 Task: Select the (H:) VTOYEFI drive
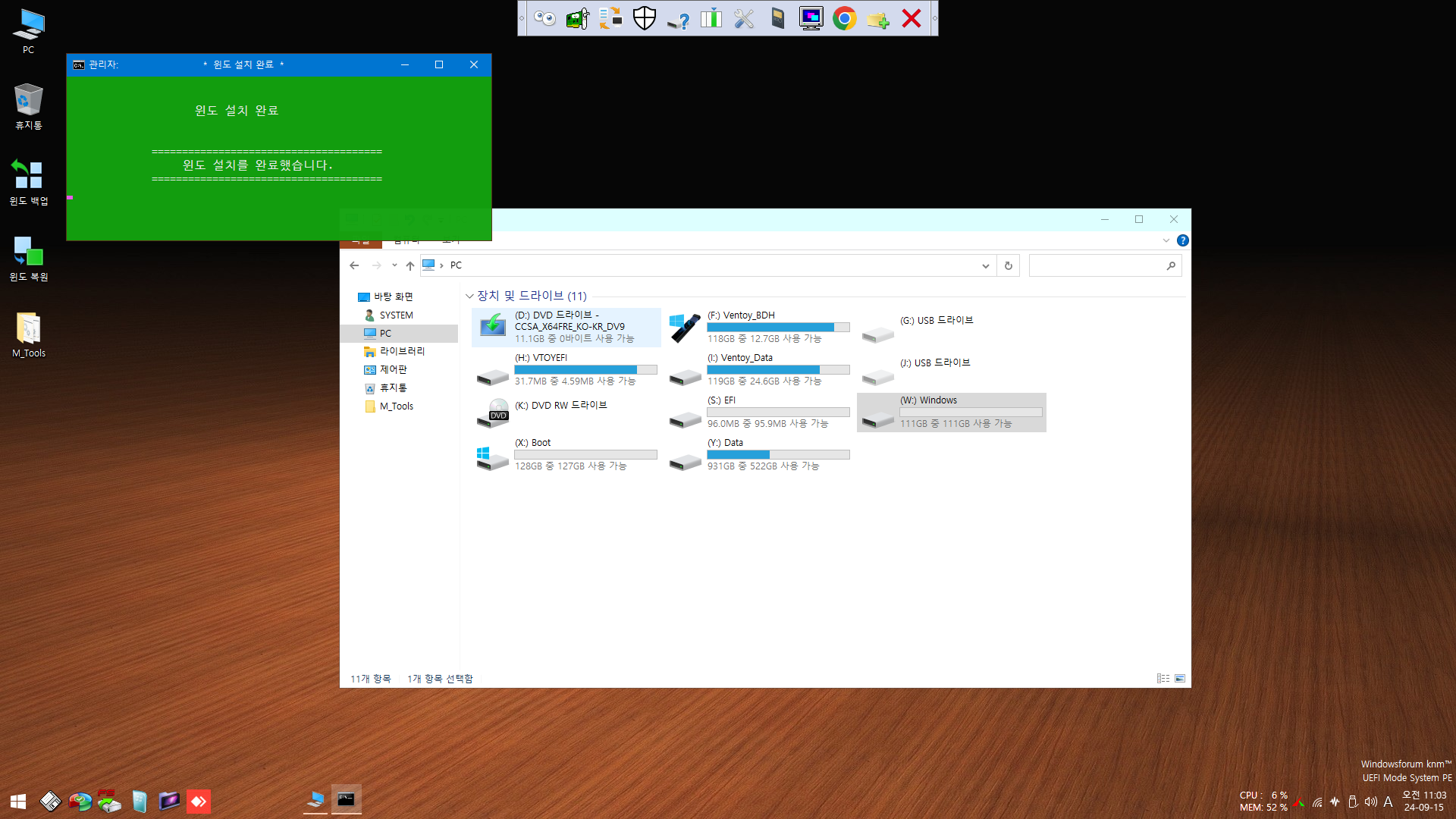(x=566, y=369)
